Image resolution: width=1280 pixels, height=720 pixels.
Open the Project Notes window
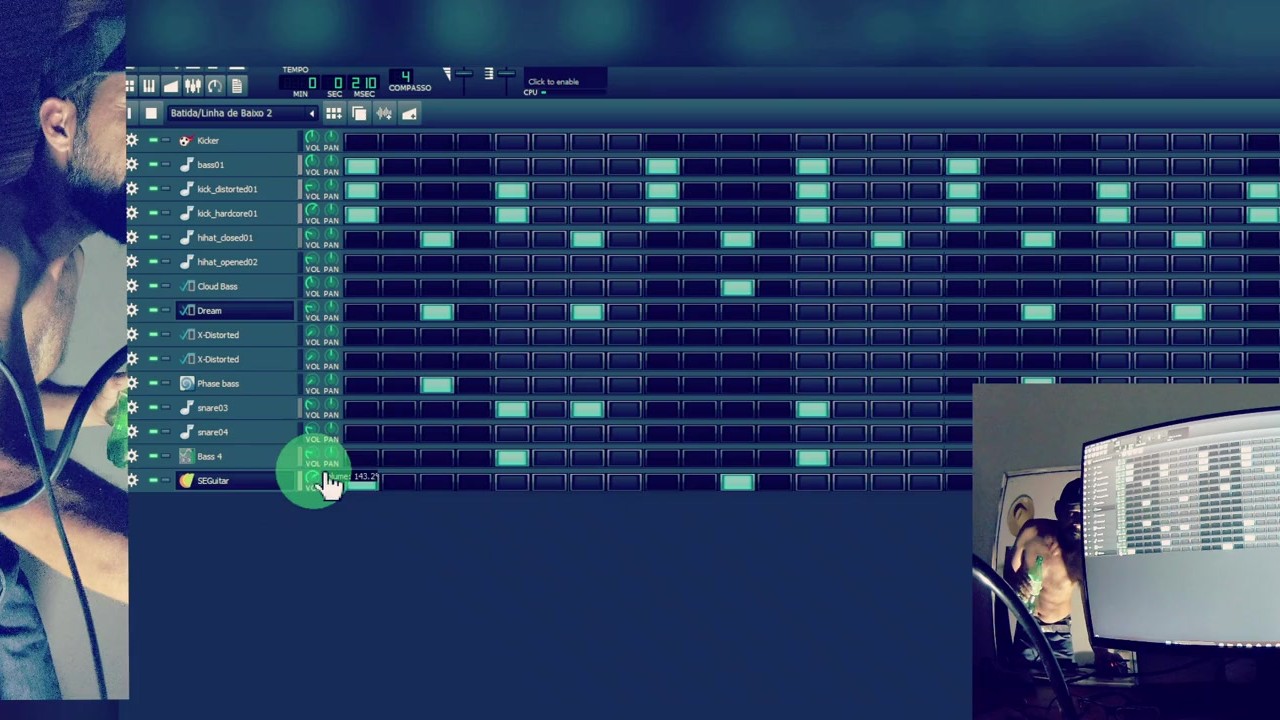coord(237,86)
